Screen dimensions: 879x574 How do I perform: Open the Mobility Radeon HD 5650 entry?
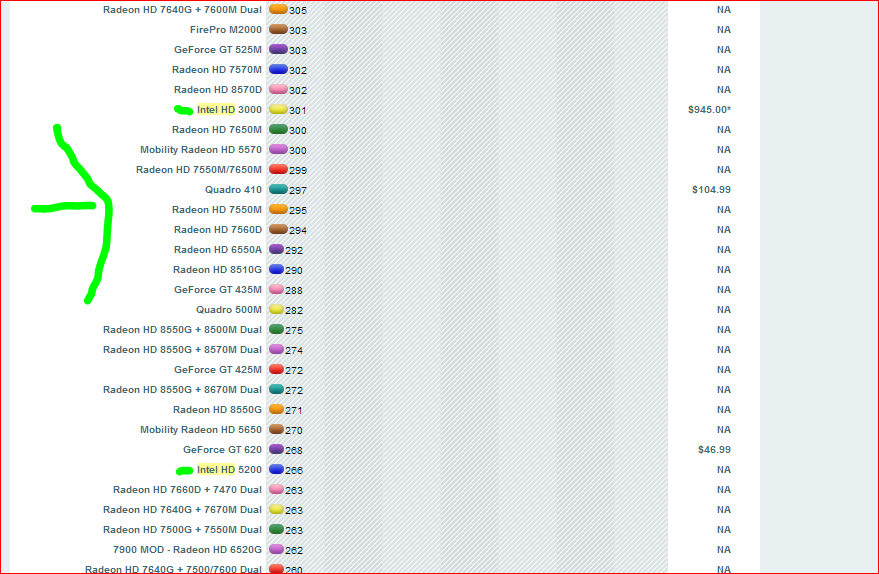pyautogui.click(x=201, y=429)
